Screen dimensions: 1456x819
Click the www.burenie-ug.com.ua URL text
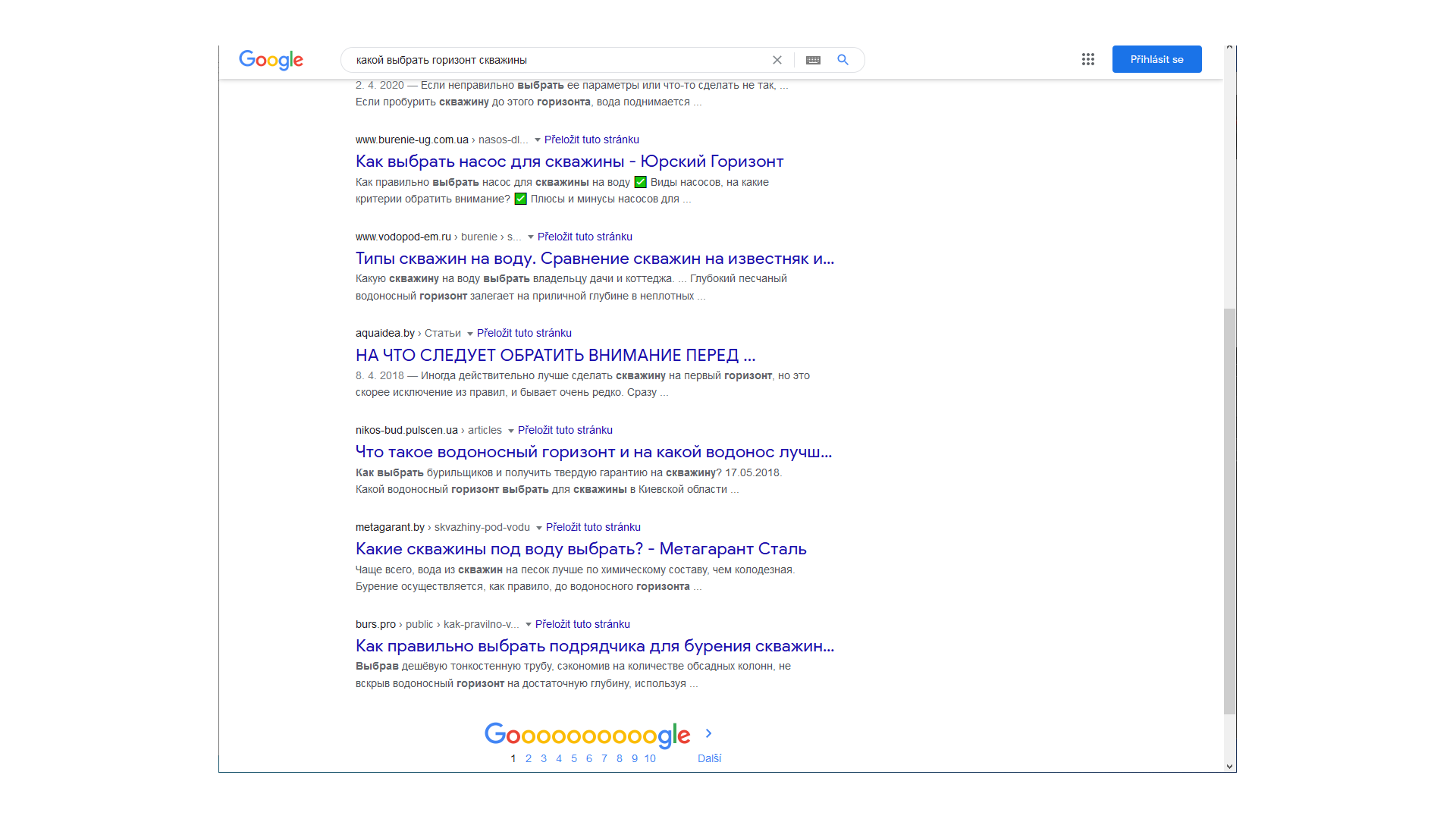pyautogui.click(x=412, y=140)
